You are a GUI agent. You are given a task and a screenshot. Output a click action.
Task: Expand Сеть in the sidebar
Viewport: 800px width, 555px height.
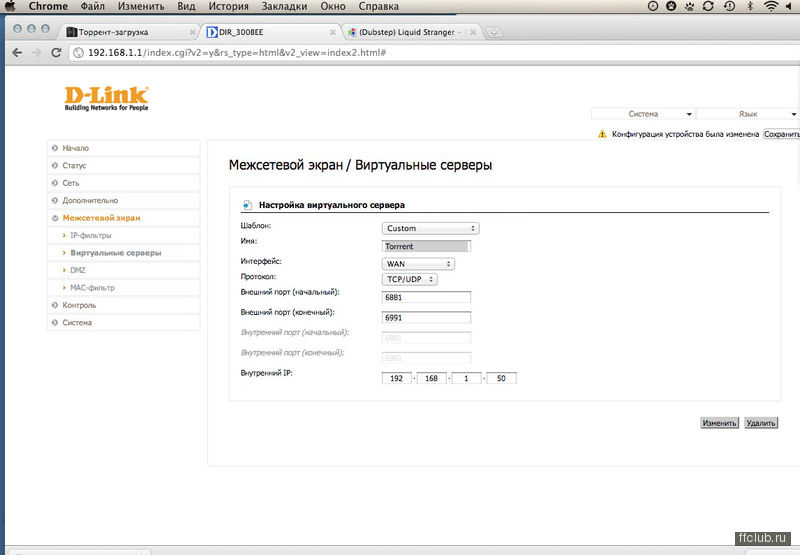[x=123, y=183]
